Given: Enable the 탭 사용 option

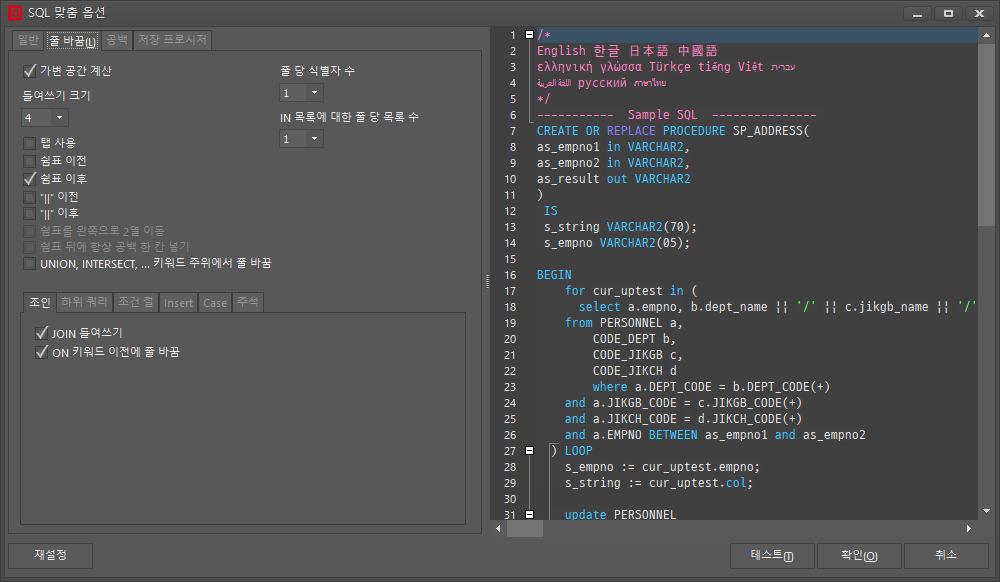Looking at the screenshot, I should 30,143.
